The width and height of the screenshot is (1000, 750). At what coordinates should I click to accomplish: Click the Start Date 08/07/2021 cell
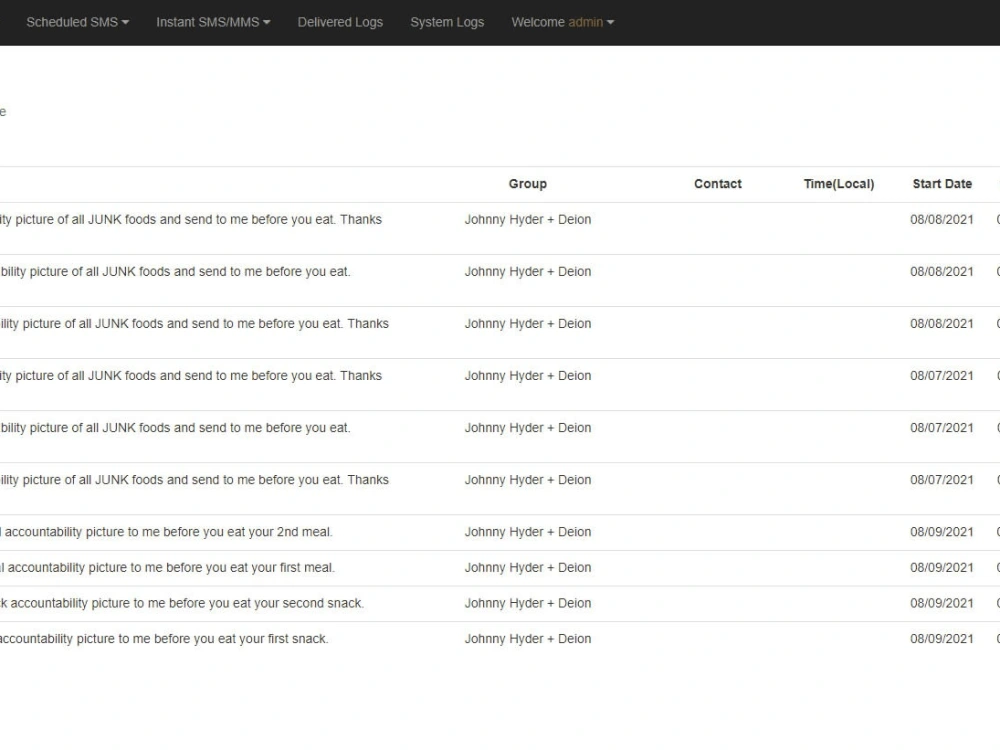pos(942,375)
